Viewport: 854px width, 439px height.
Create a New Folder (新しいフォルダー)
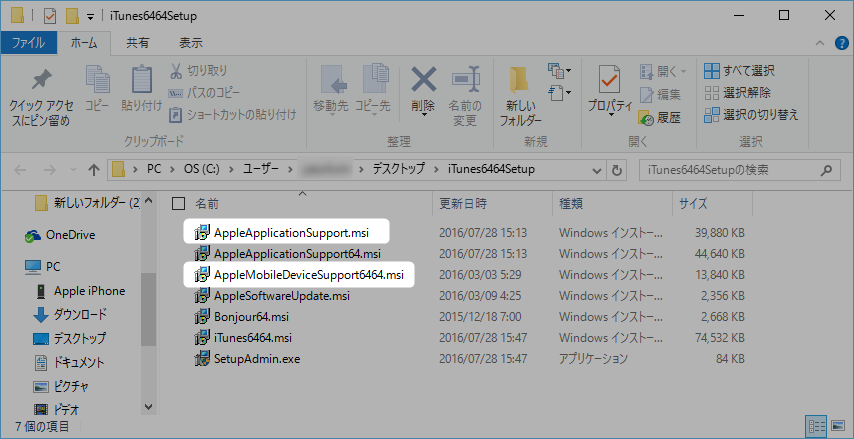(521, 97)
